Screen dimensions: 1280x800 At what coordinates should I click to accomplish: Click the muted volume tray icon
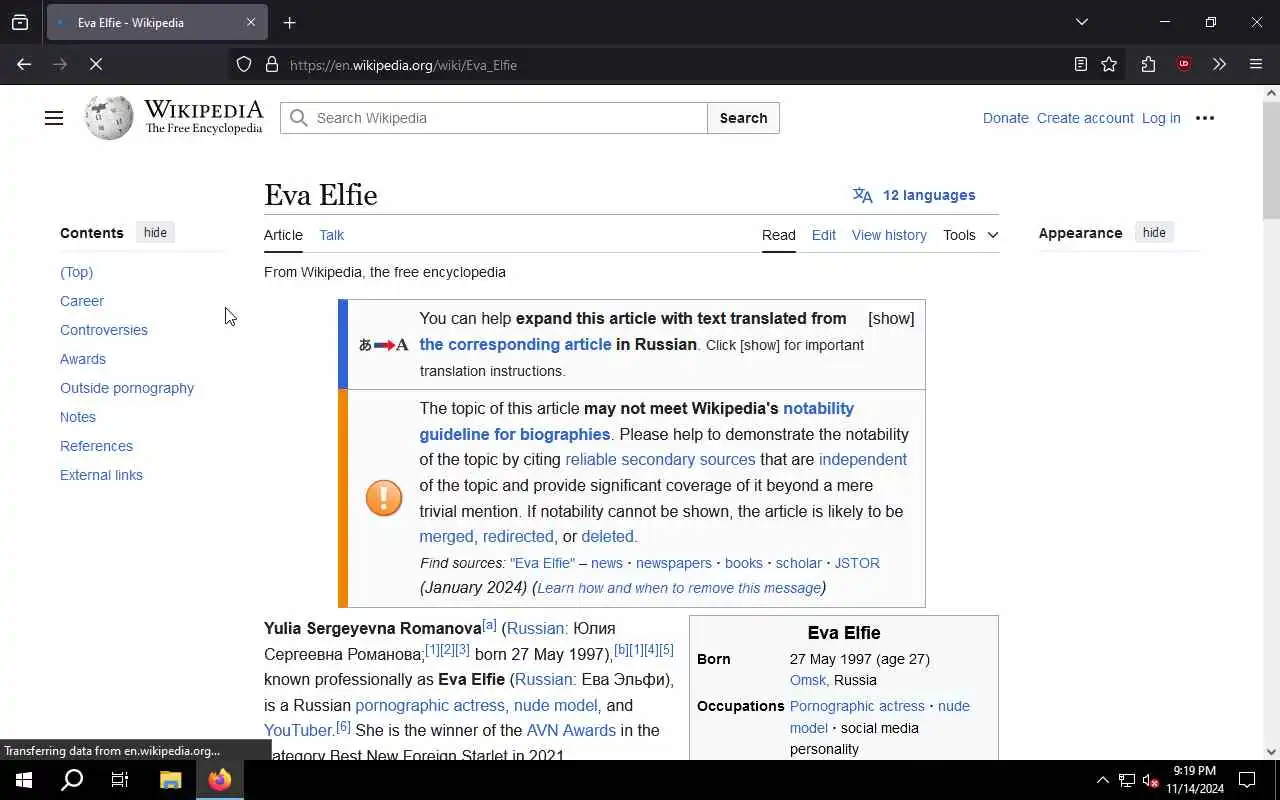point(1151,780)
